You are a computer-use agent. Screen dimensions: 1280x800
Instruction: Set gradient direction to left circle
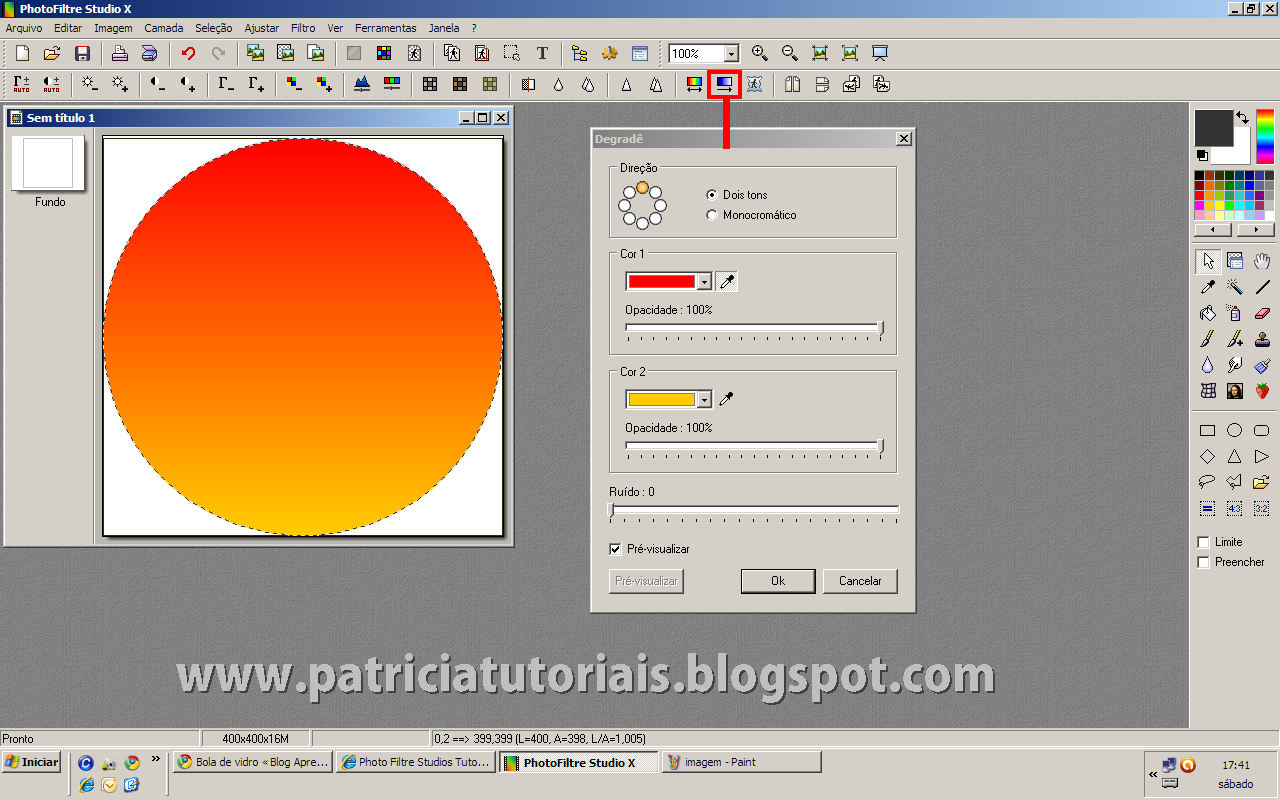click(624, 206)
